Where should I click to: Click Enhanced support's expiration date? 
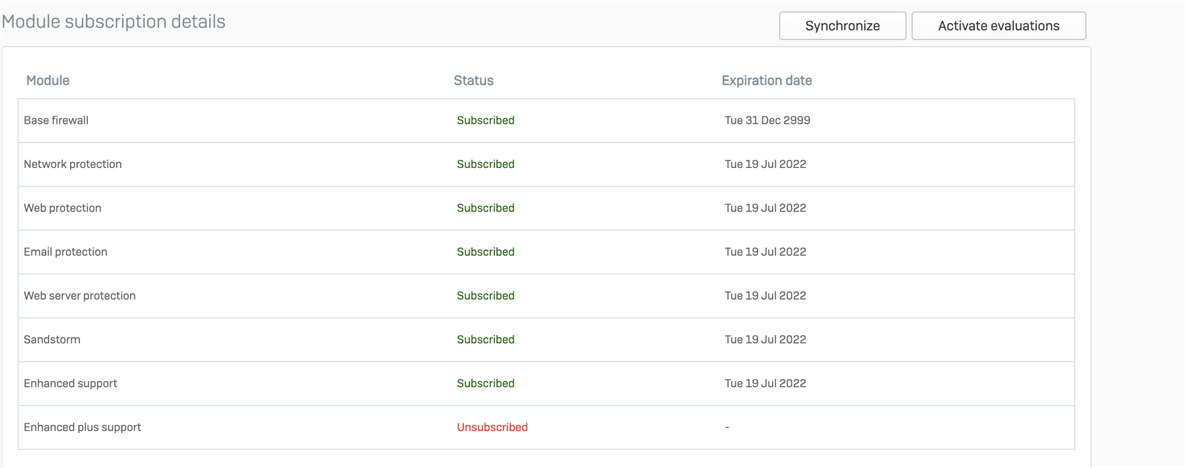765,383
